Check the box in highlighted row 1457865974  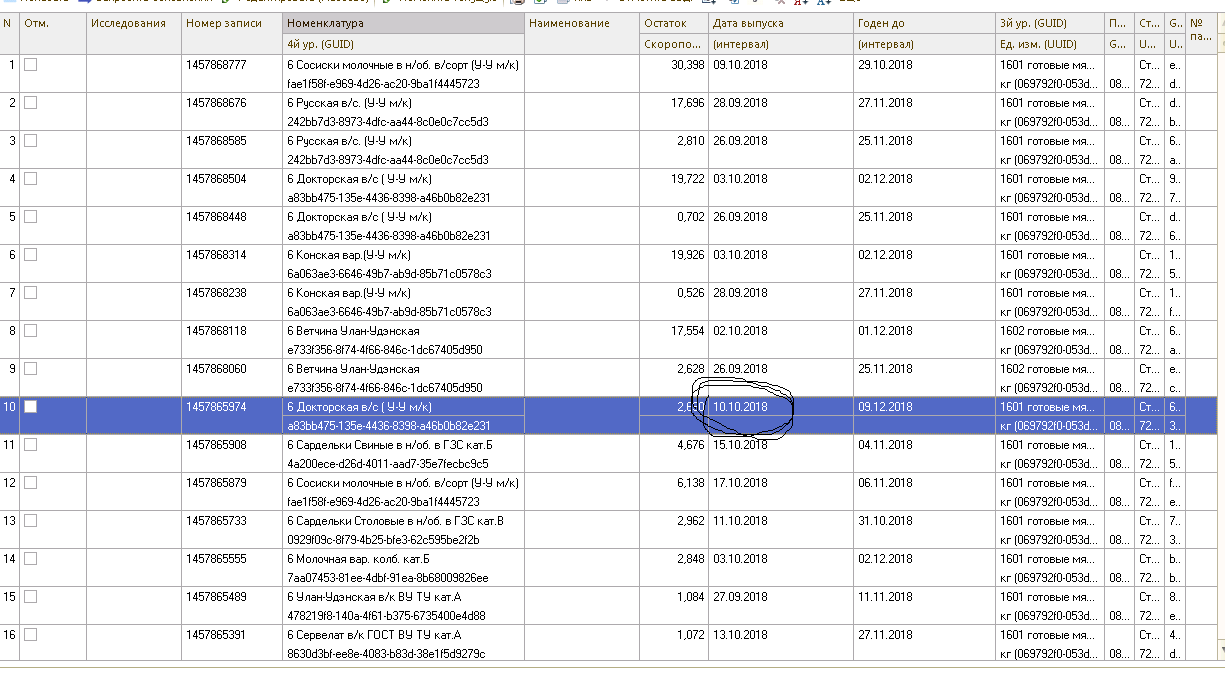coord(30,406)
